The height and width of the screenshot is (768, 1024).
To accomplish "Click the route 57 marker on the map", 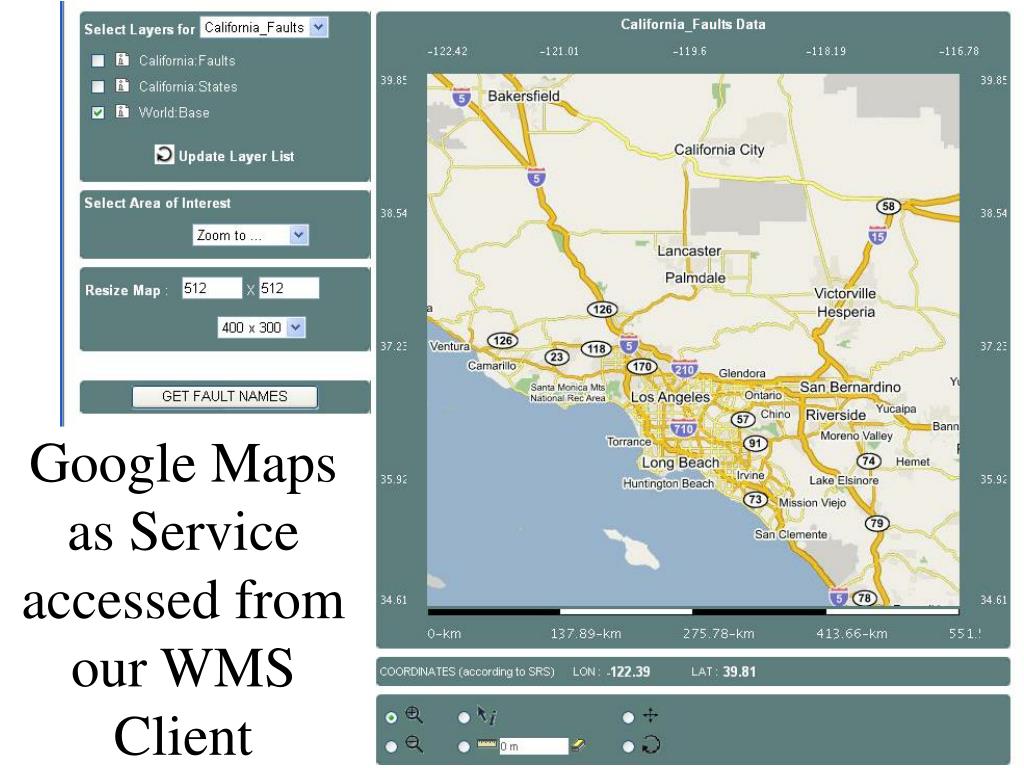I will coord(743,419).
